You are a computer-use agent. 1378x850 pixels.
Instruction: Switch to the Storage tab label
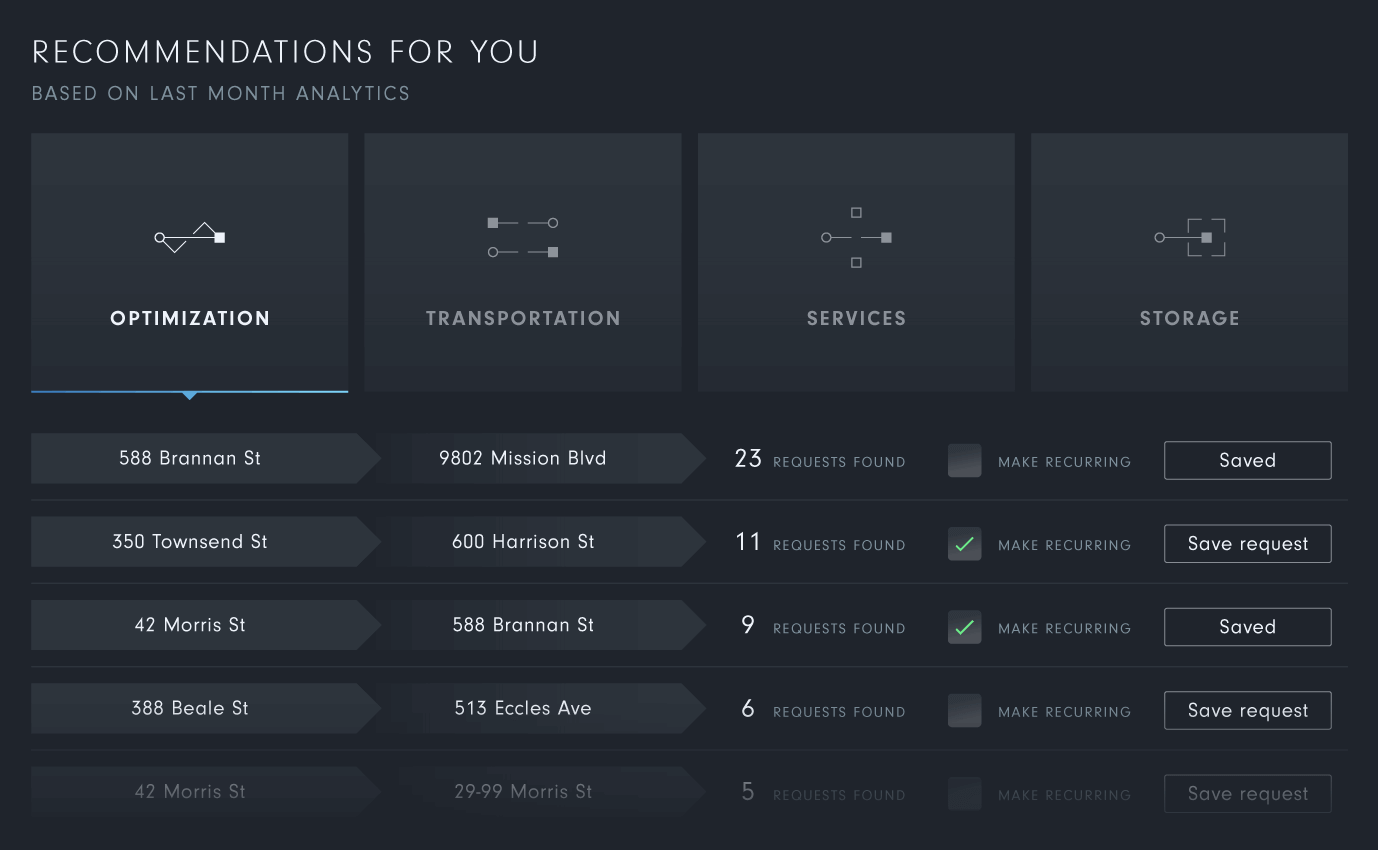[1190, 318]
